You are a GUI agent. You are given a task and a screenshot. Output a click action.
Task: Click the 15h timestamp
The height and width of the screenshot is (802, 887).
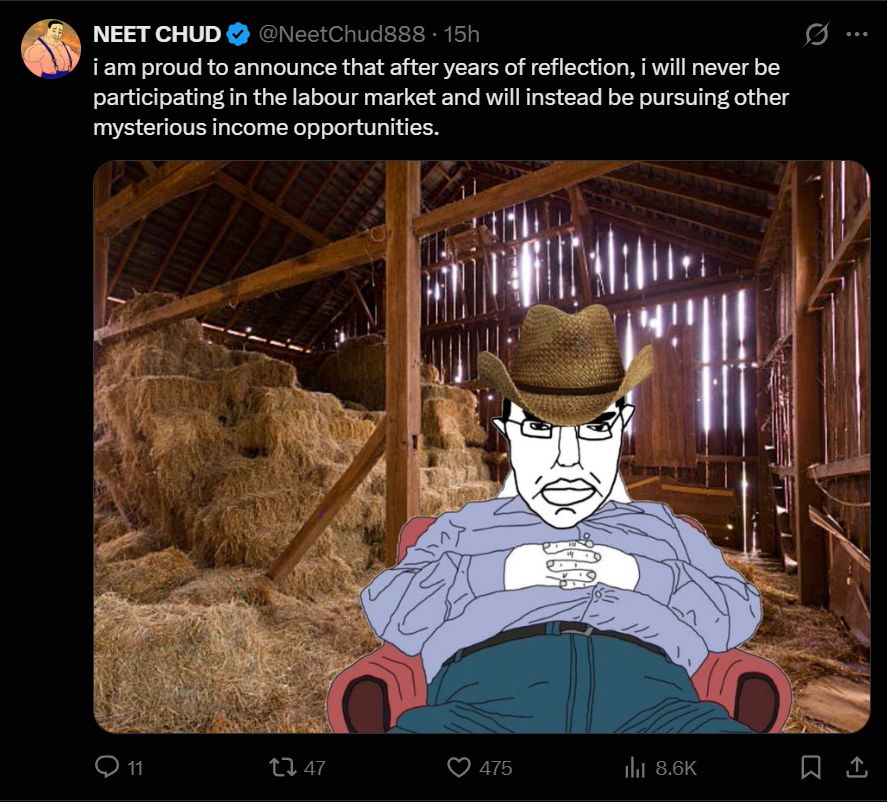coord(461,34)
